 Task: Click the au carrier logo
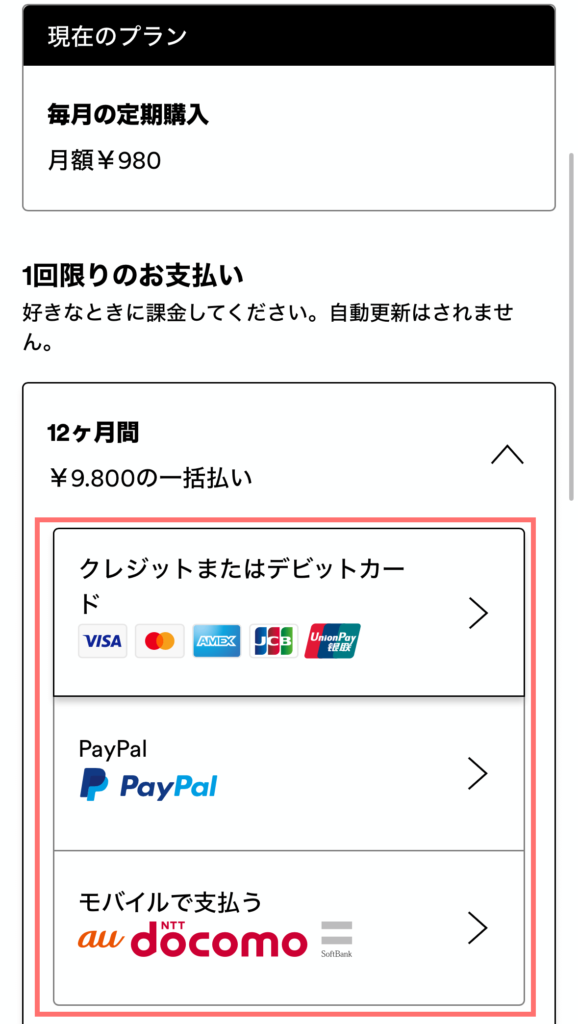(101, 938)
